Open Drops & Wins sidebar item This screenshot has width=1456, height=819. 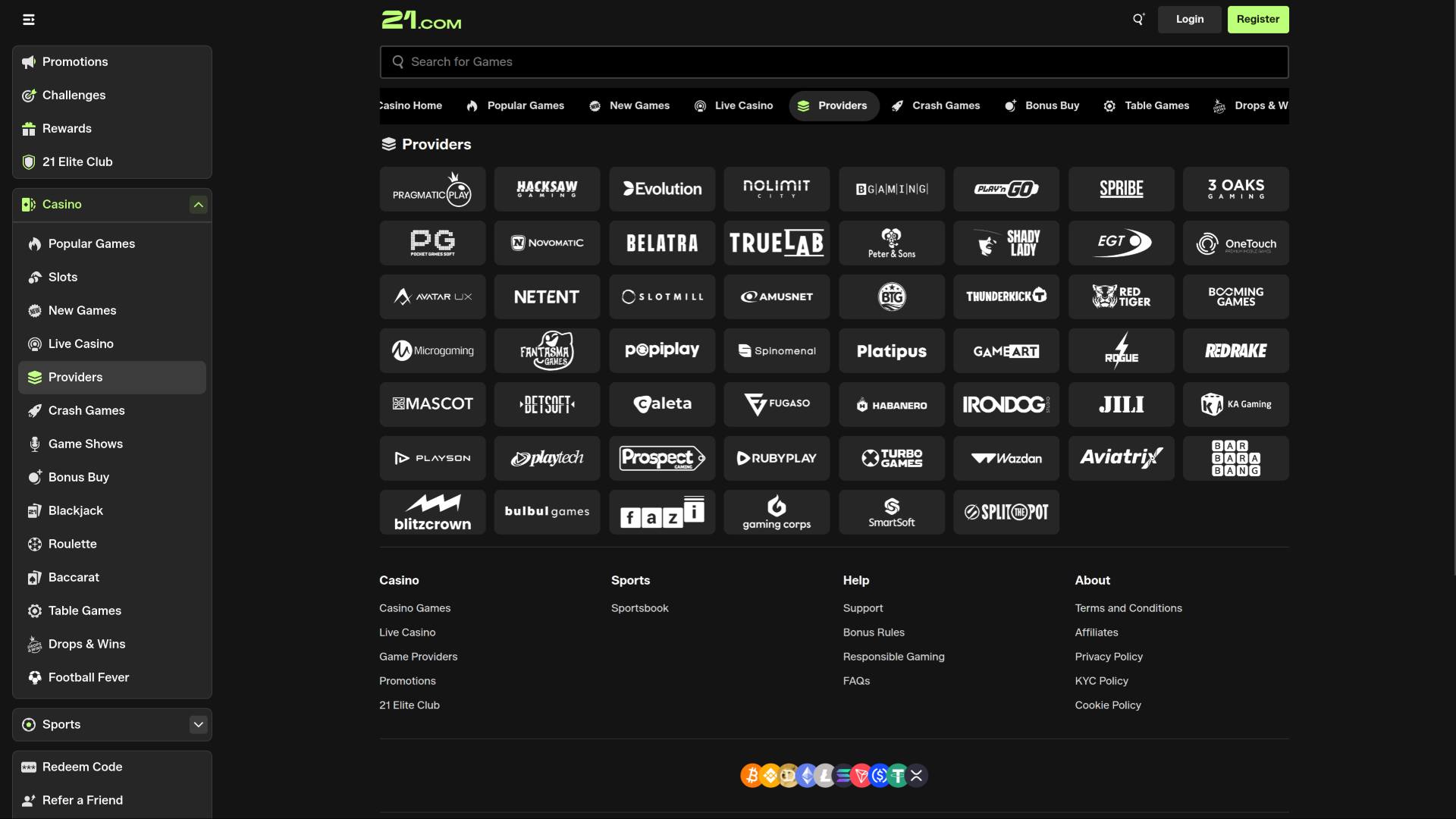tap(112, 645)
